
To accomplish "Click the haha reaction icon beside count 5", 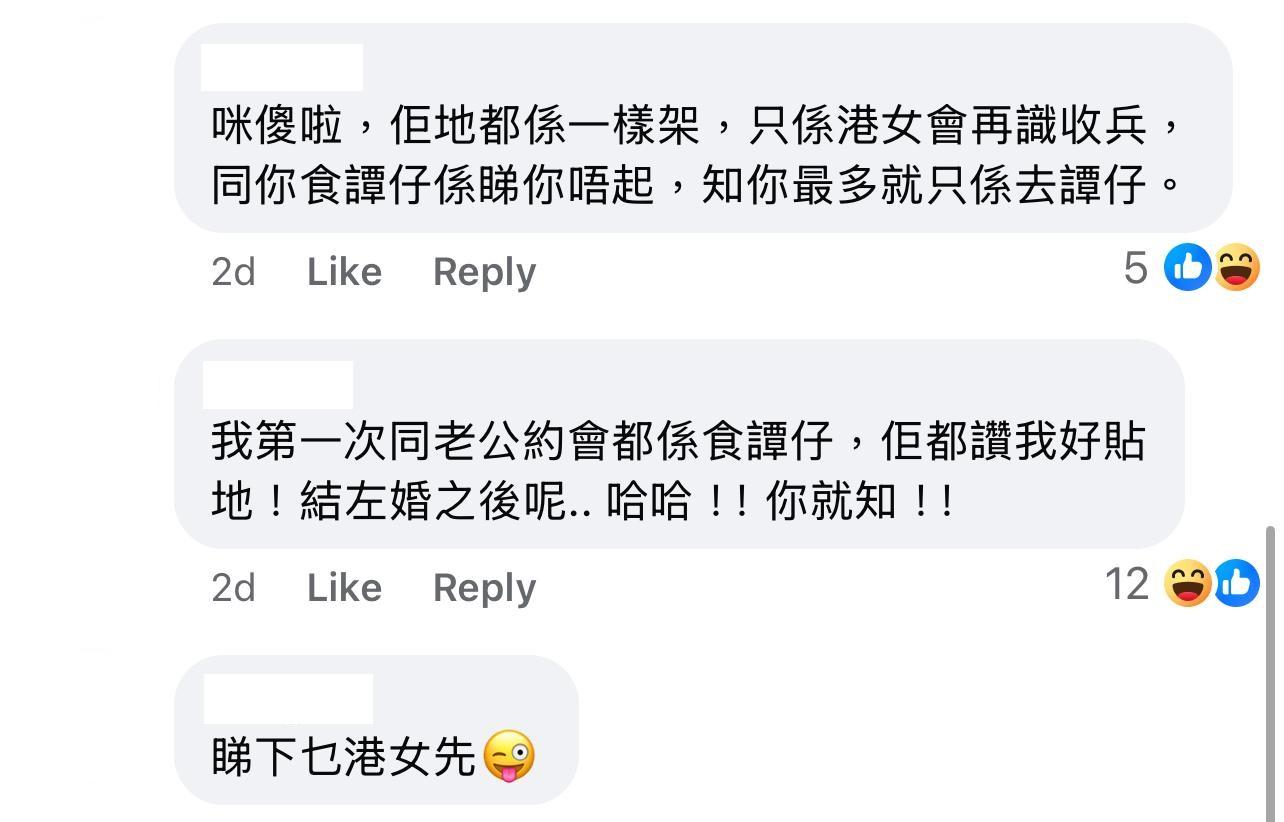I will coord(1237,268).
